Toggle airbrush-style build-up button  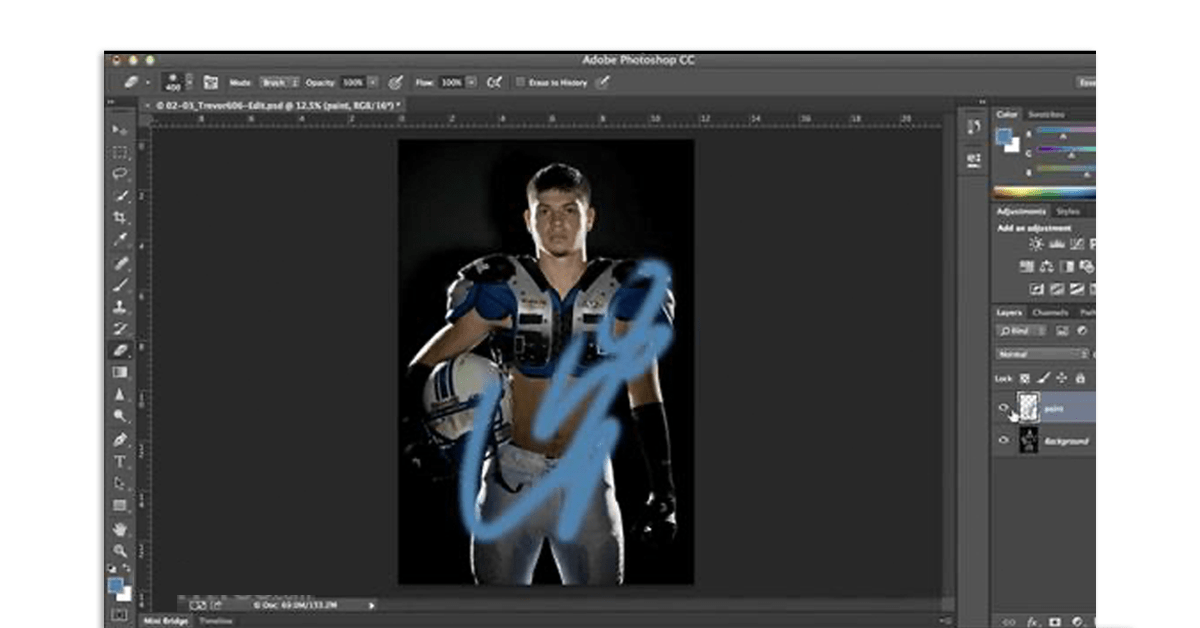(x=493, y=83)
